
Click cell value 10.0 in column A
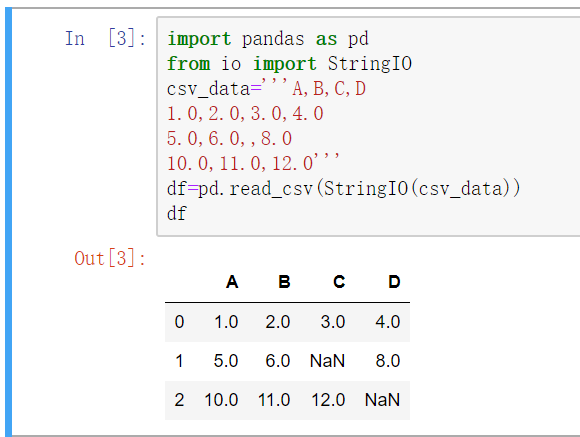[x=221, y=400]
